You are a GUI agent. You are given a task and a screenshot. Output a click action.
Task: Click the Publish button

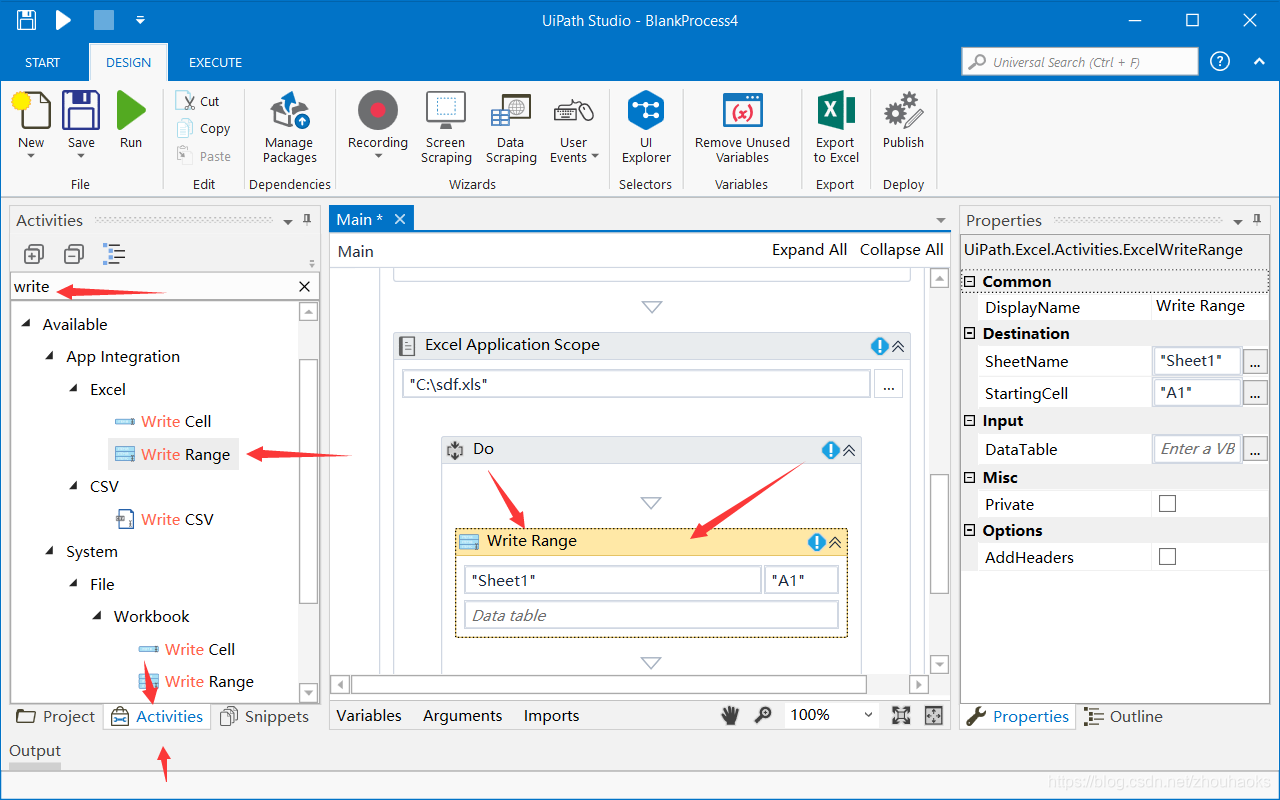pyautogui.click(x=903, y=120)
